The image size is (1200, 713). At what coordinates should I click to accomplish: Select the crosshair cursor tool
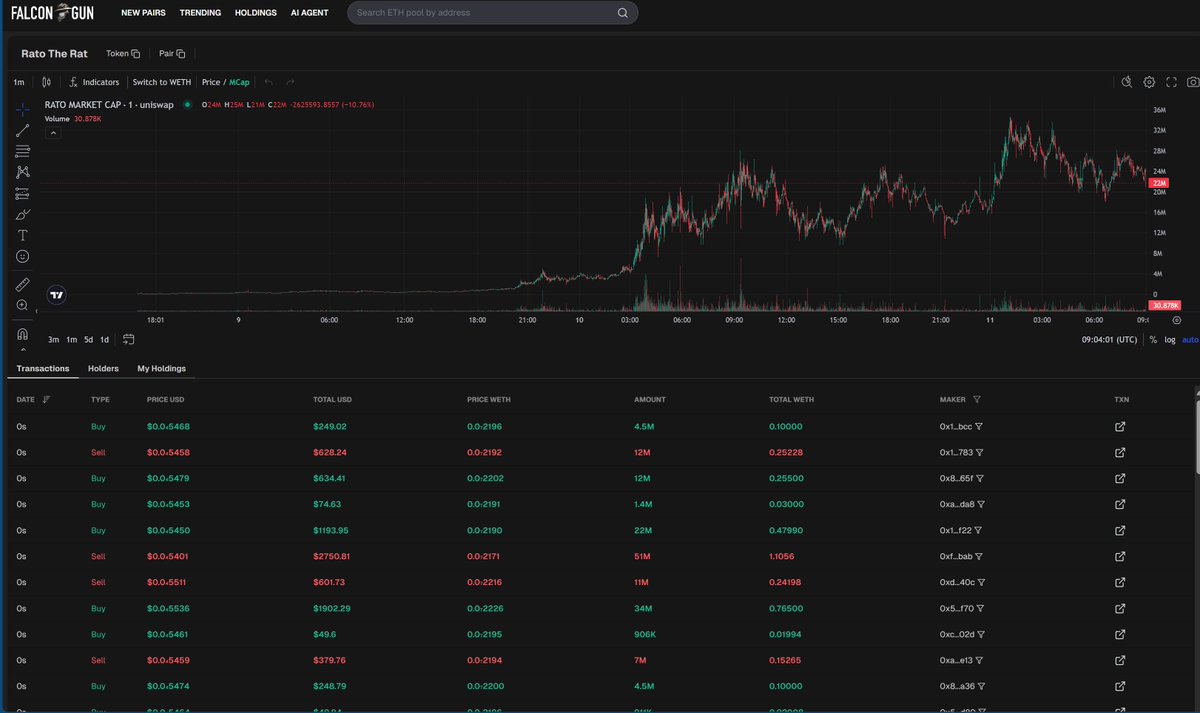(22, 109)
